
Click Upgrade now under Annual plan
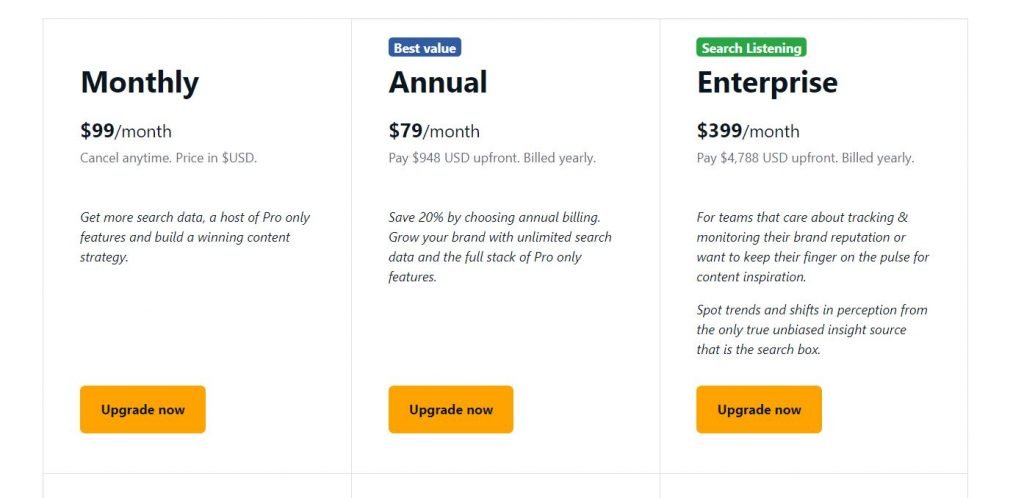point(451,409)
